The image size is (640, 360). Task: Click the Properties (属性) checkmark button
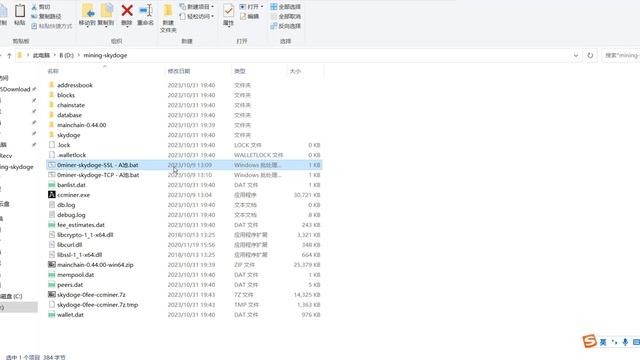[x=229, y=15]
